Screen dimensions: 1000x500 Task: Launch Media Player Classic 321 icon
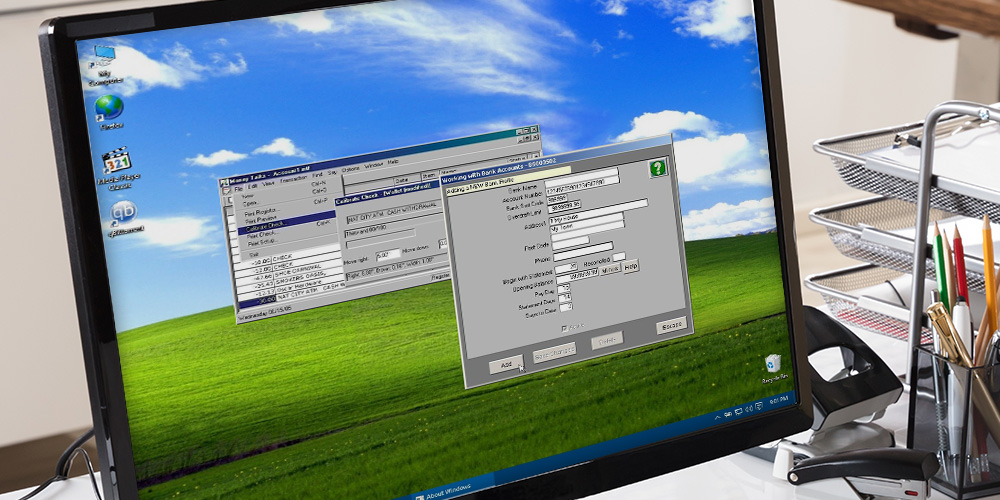click(117, 168)
